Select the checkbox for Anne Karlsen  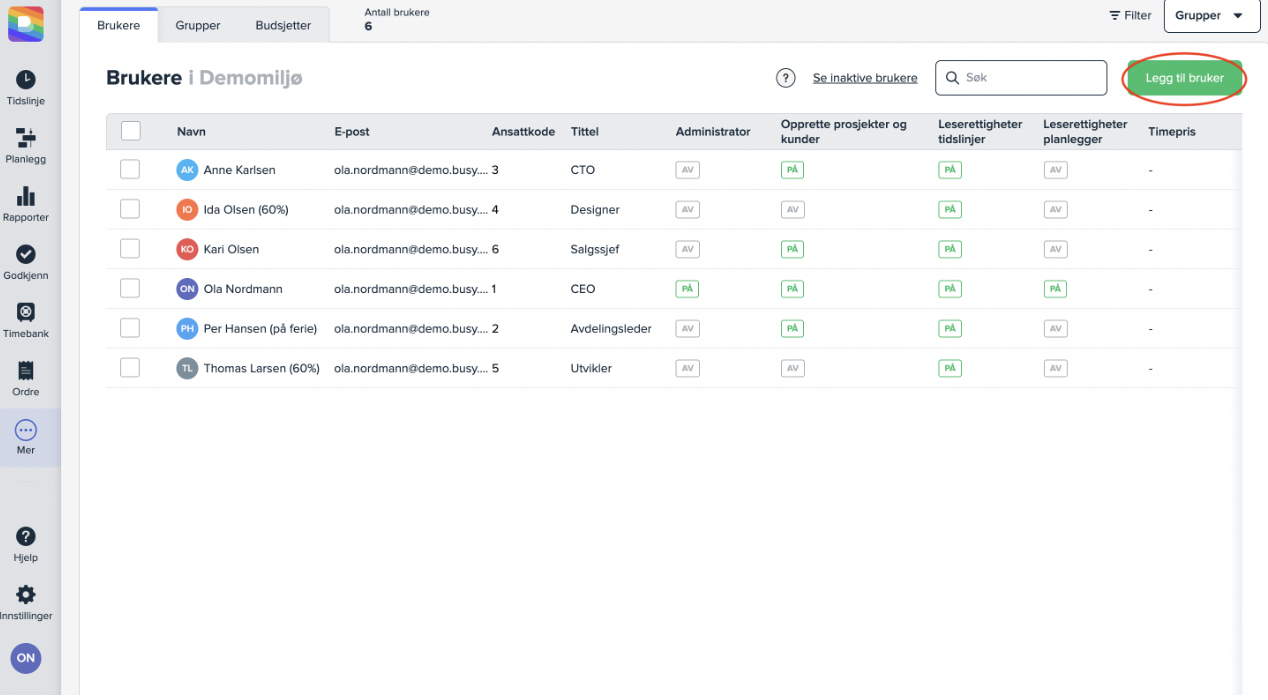(130, 170)
